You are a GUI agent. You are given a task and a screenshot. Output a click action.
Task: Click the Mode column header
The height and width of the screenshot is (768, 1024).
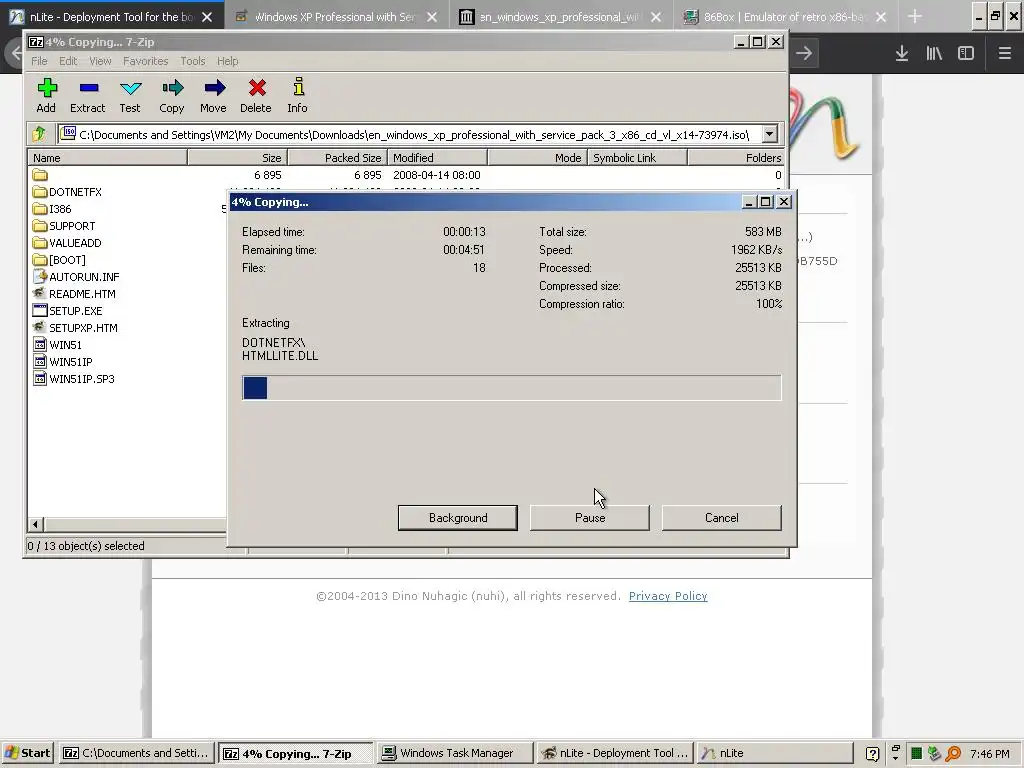[537, 157]
